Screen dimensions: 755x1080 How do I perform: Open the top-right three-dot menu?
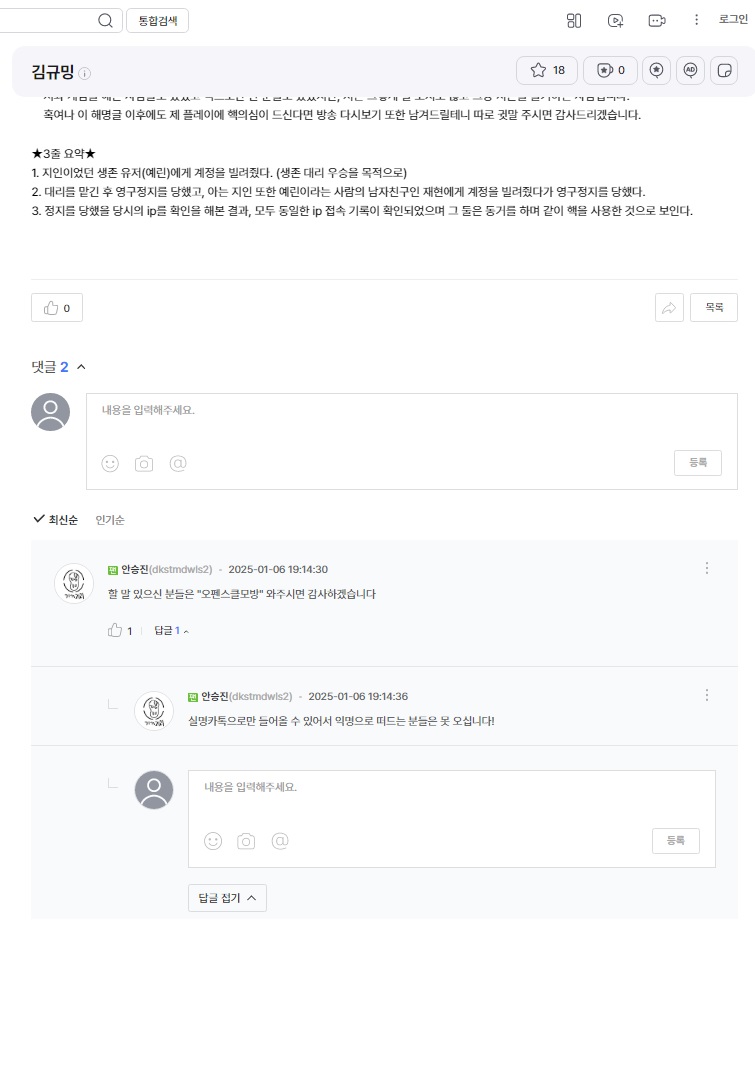point(696,20)
